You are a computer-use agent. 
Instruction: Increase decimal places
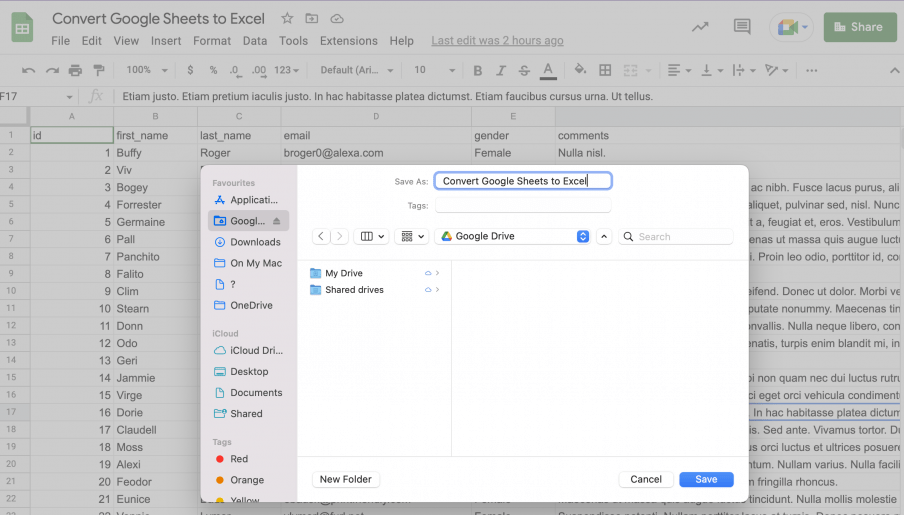259,70
